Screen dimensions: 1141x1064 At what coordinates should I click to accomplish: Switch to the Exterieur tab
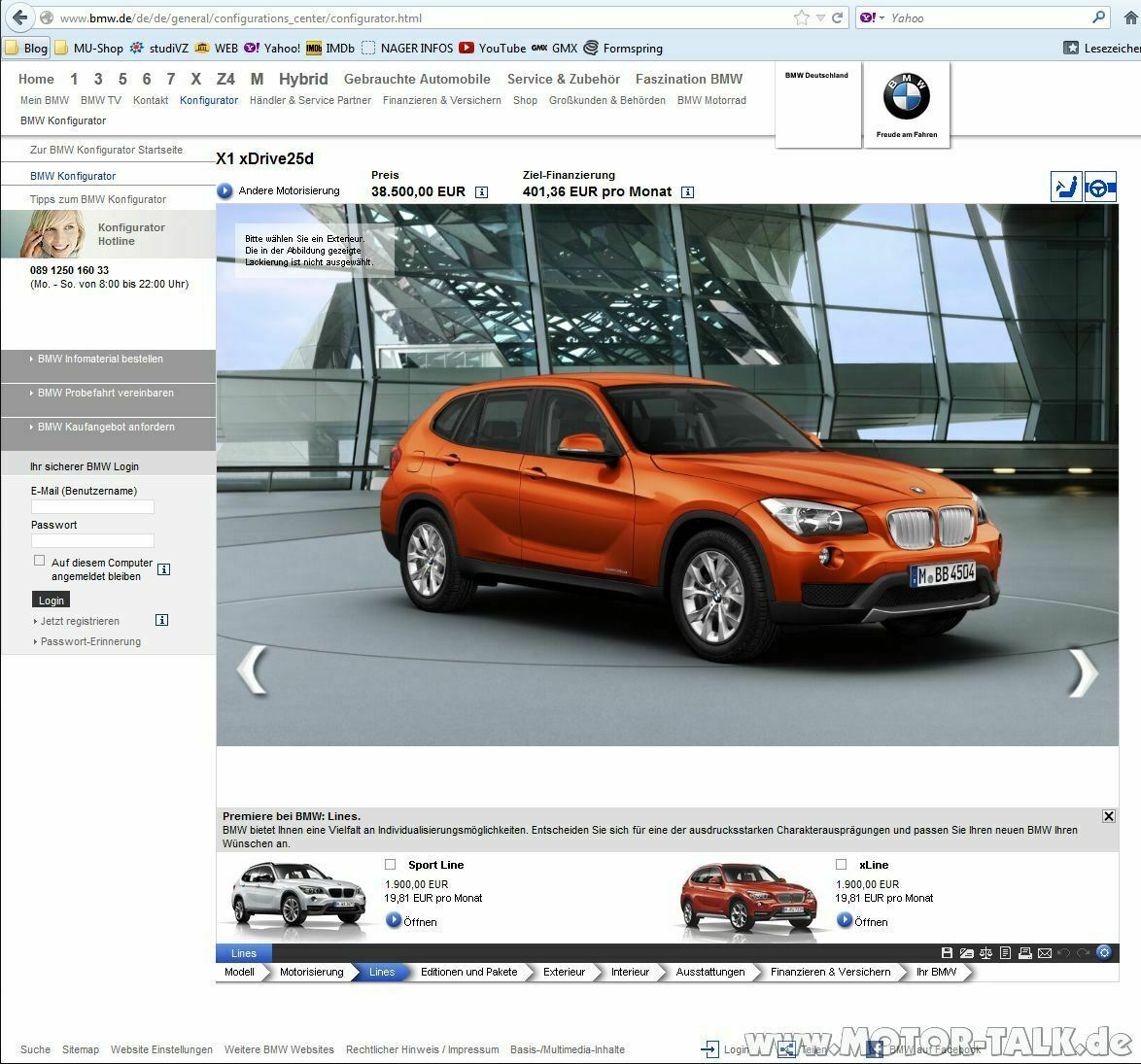click(x=564, y=971)
